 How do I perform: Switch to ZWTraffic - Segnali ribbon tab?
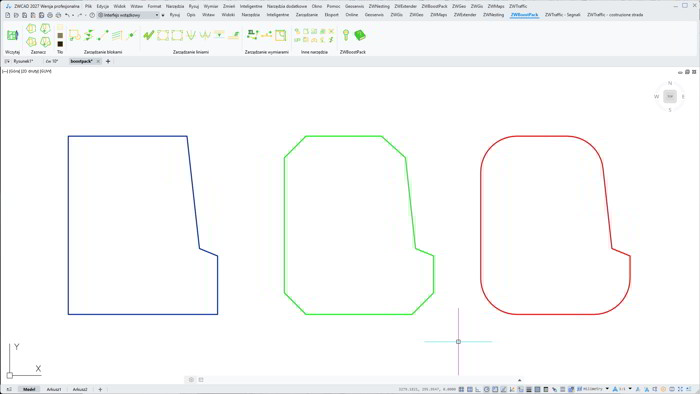pos(562,15)
